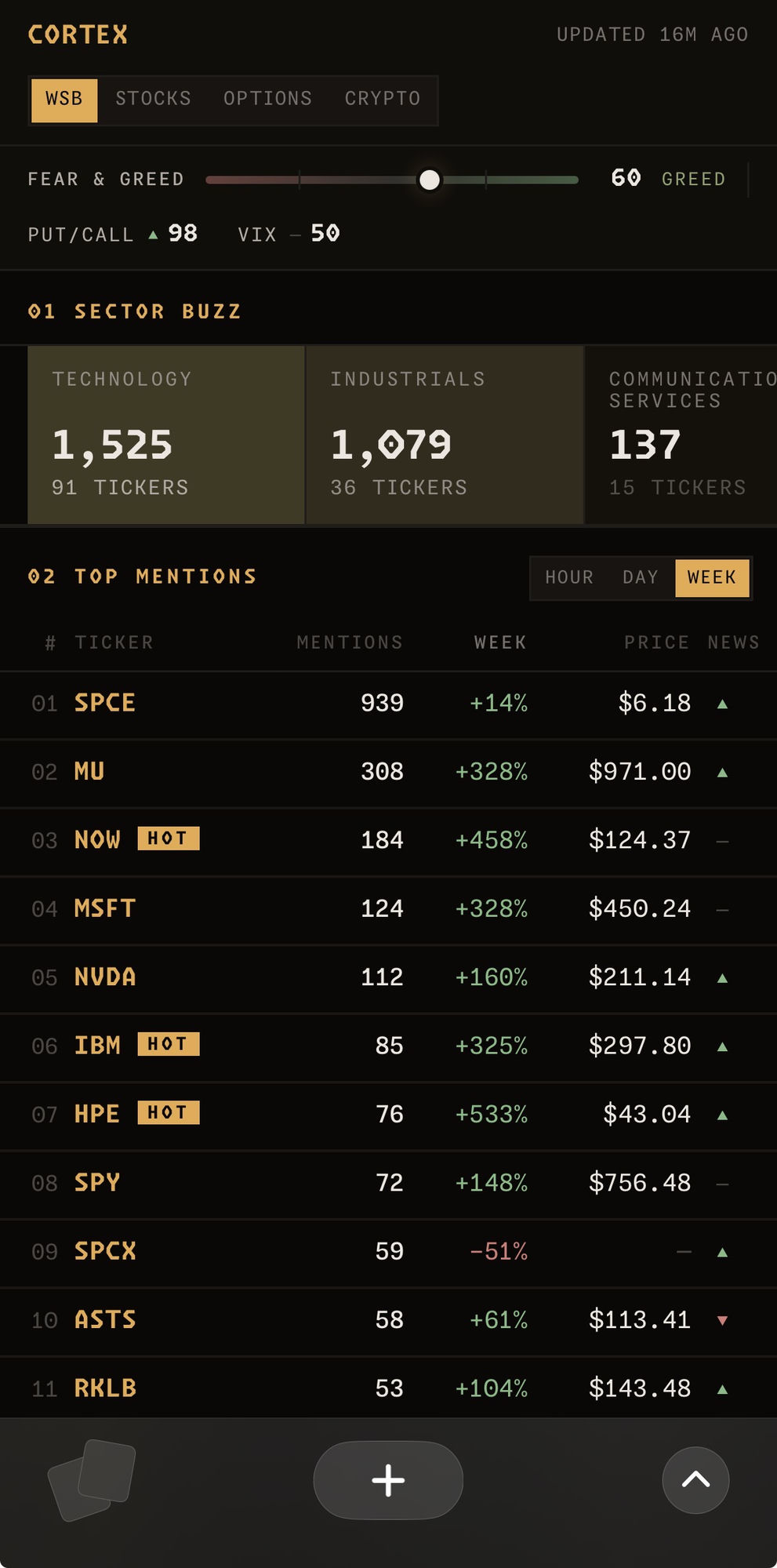Viewport: 777px width, 1568px height.
Task: Tap the plus new tab button
Action: coord(388,1480)
